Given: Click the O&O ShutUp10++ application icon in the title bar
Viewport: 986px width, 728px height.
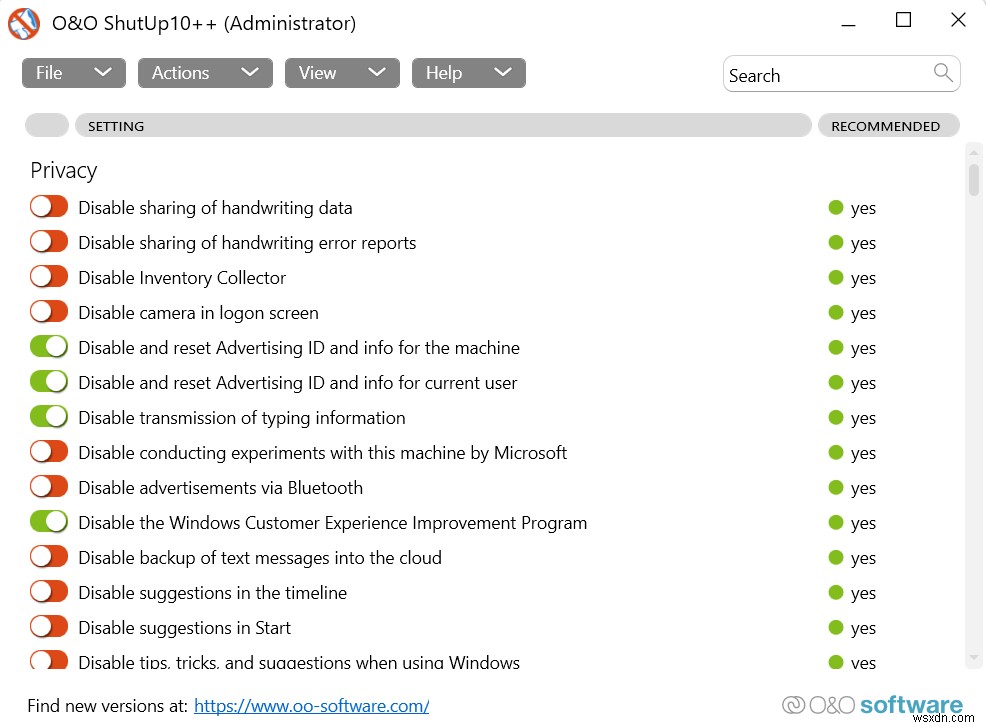Looking at the screenshot, I should tap(23, 24).
